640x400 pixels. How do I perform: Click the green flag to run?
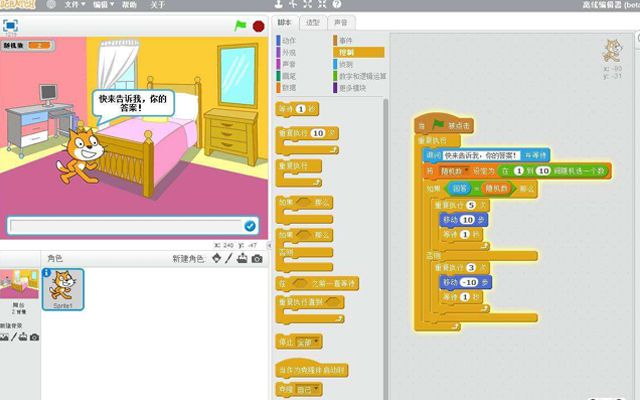[x=239, y=26]
